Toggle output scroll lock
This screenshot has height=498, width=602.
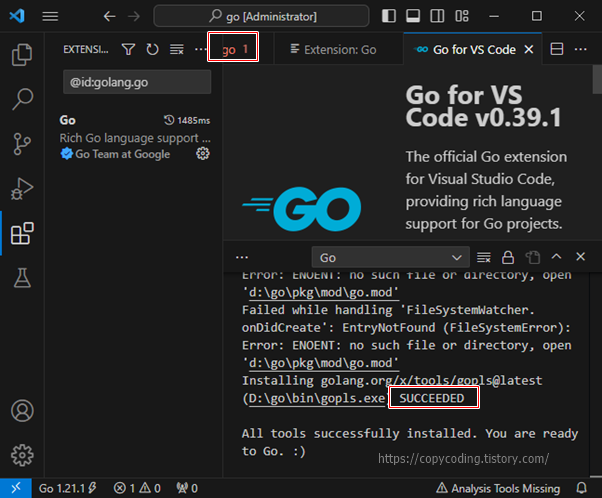[x=508, y=257]
